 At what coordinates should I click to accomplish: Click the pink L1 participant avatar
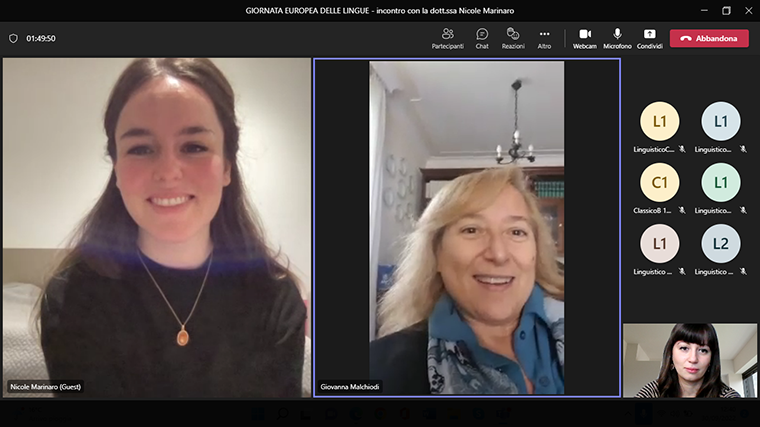pyautogui.click(x=659, y=243)
